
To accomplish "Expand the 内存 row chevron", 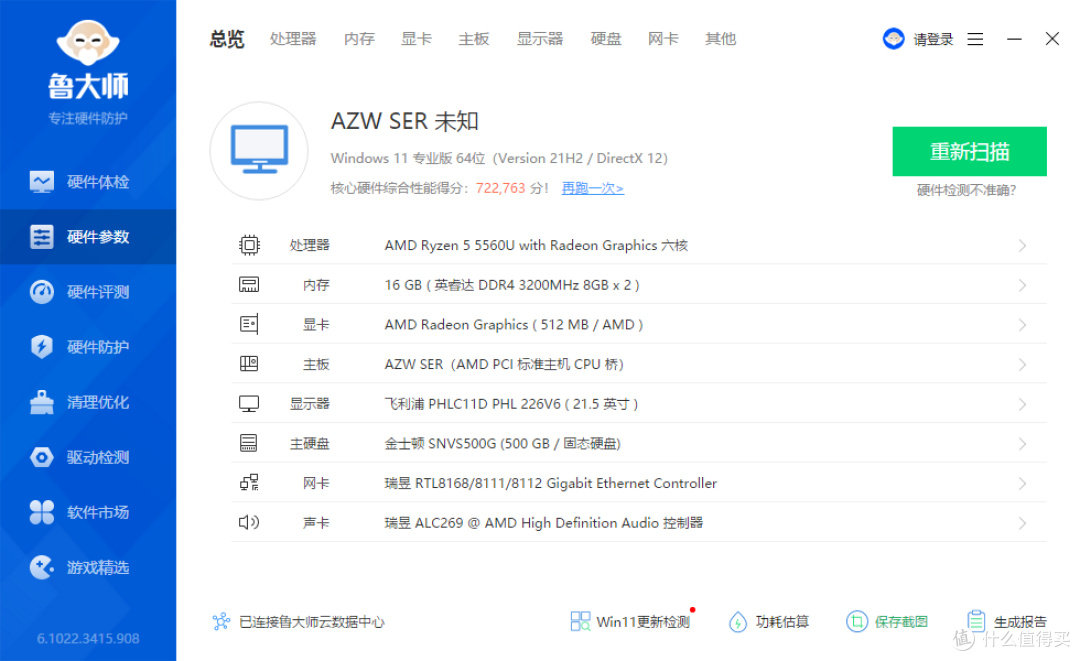I will (1022, 285).
